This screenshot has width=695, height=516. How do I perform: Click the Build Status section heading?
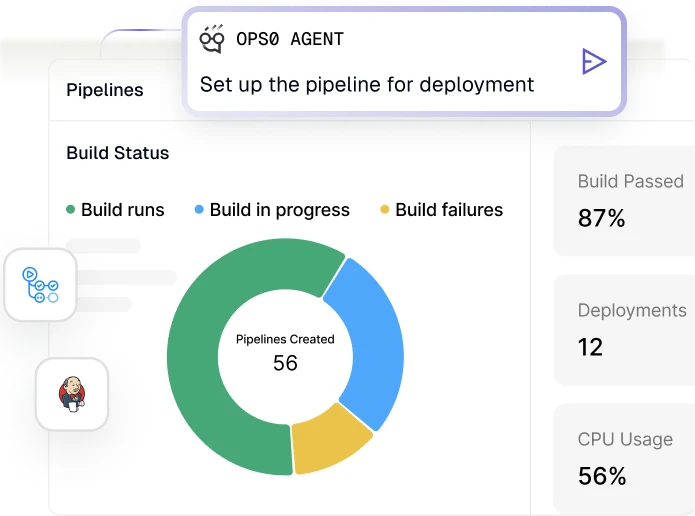[117, 153]
